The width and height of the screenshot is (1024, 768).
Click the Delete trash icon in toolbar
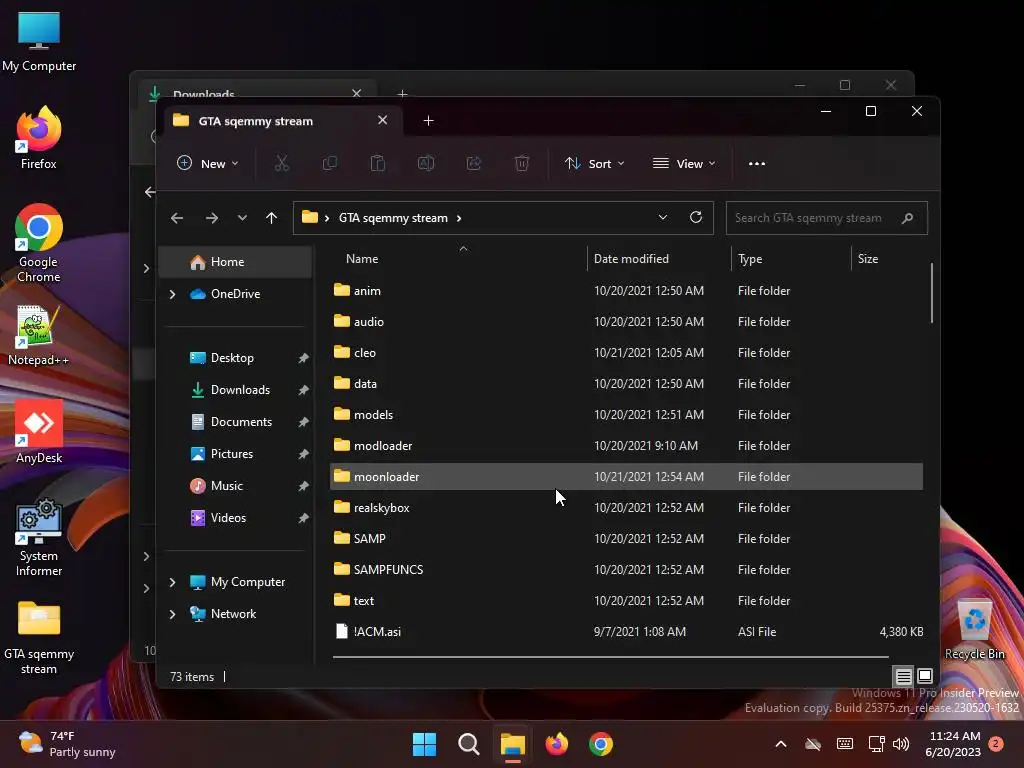pyautogui.click(x=521, y=163)
